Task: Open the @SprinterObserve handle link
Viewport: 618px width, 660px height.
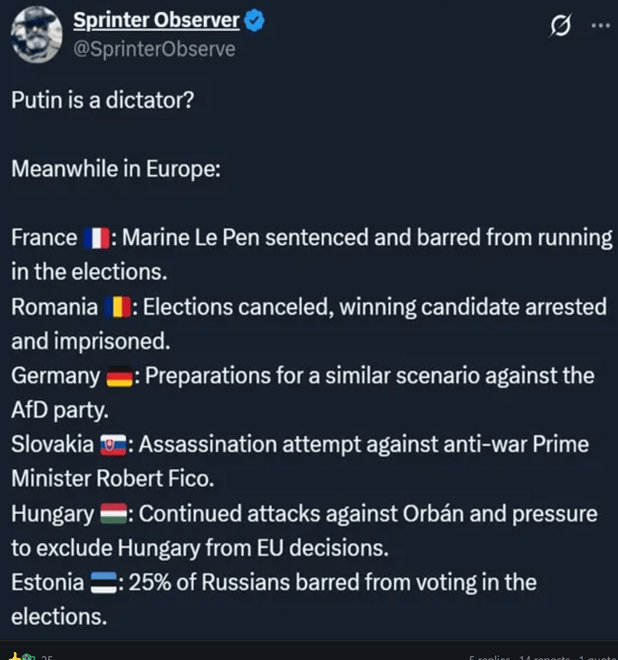Action: click(154, 48)
